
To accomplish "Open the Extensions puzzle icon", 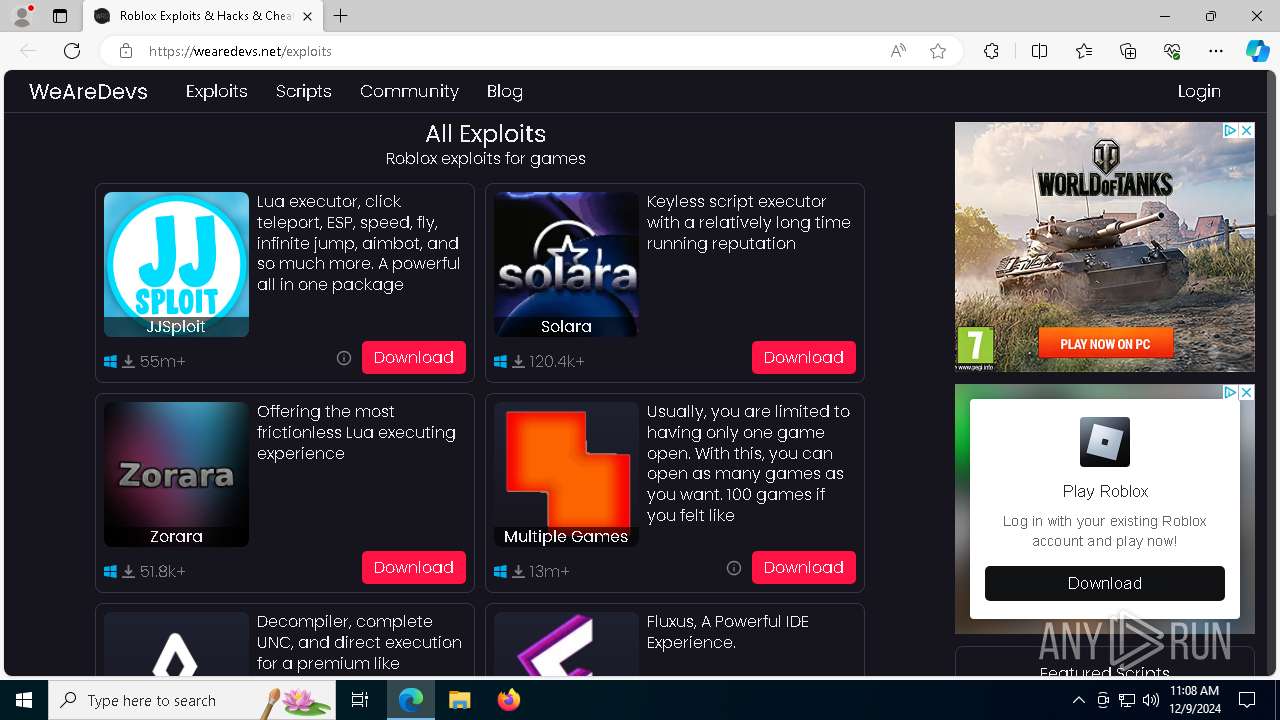I will (x=991, y=51).
